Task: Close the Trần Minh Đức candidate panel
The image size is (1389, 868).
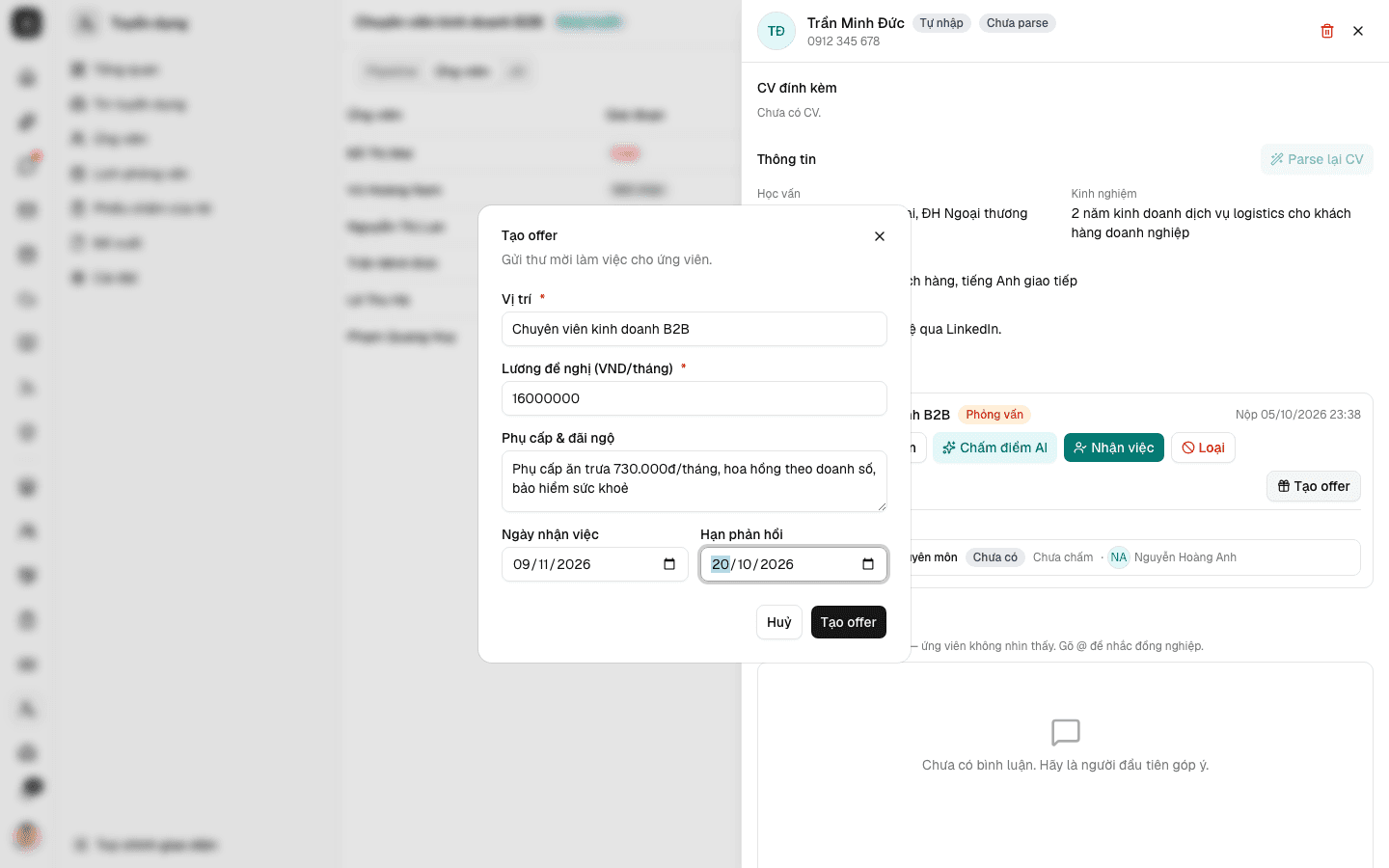Action: [x=1358, y=31]
